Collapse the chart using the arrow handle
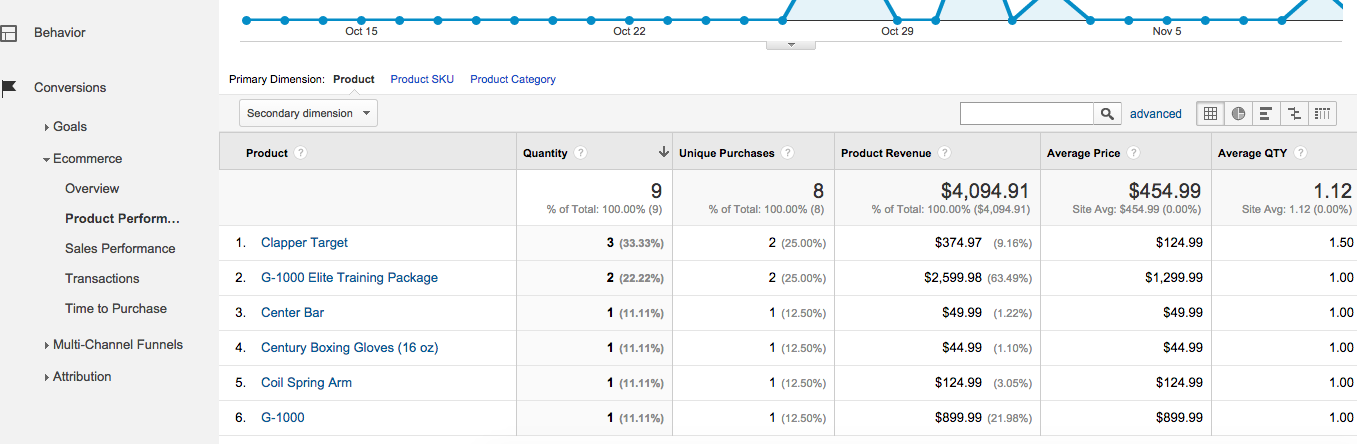 click(791, 44)
